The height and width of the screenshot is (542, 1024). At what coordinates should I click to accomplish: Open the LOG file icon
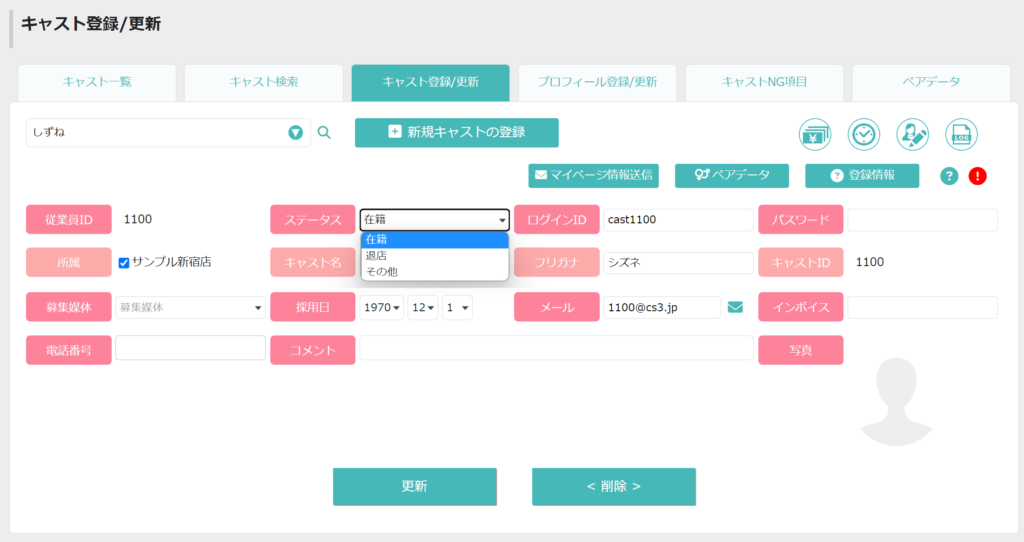click(x=961, y=135)
